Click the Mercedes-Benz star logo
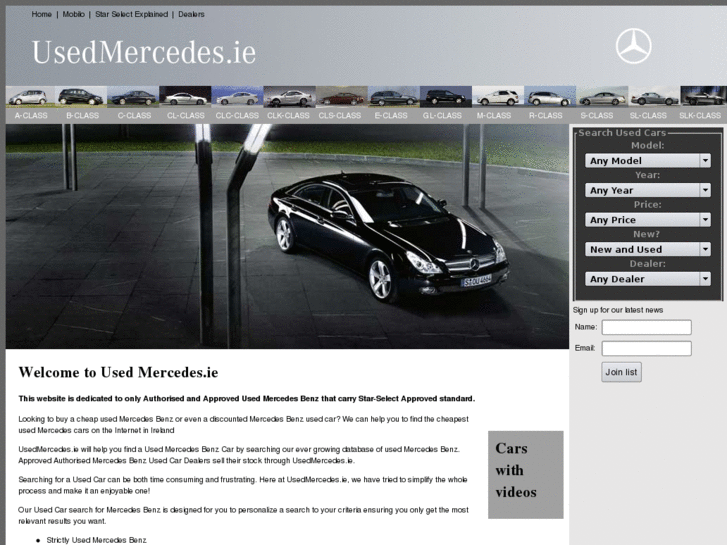 click(633, 46)
